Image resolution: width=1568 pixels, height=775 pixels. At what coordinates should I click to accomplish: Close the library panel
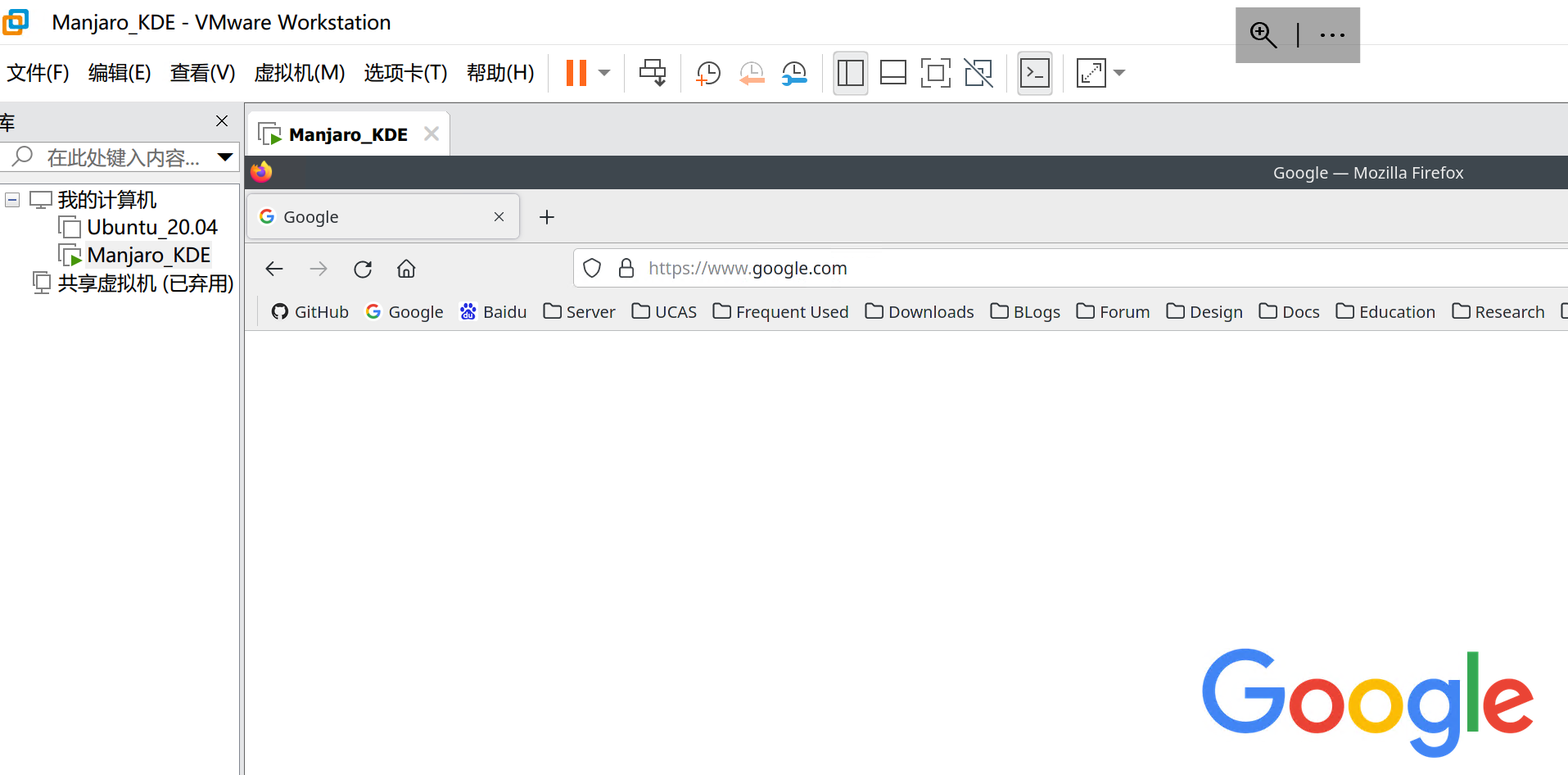(221, 121)
